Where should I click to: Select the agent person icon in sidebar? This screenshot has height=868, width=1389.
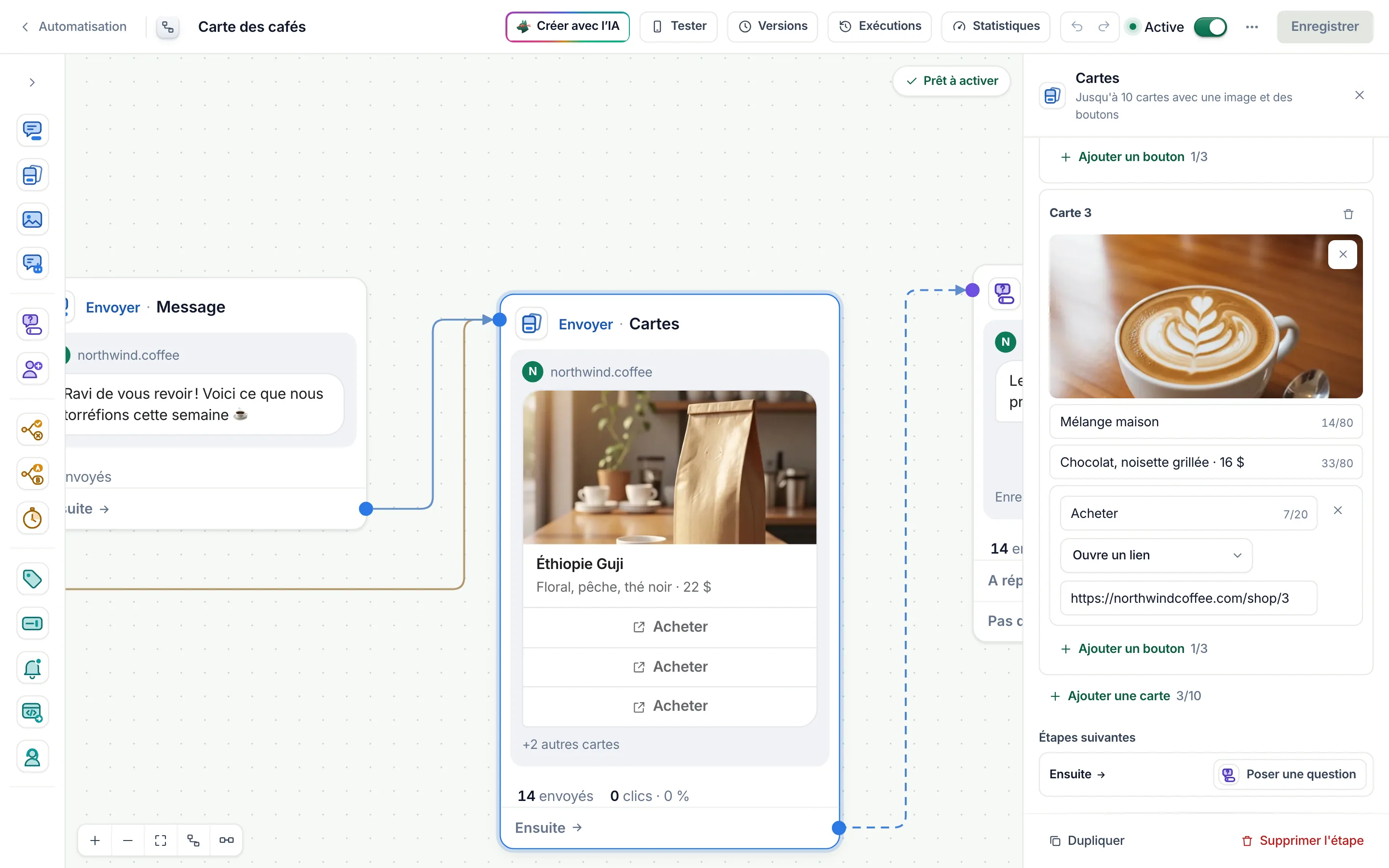32,757
